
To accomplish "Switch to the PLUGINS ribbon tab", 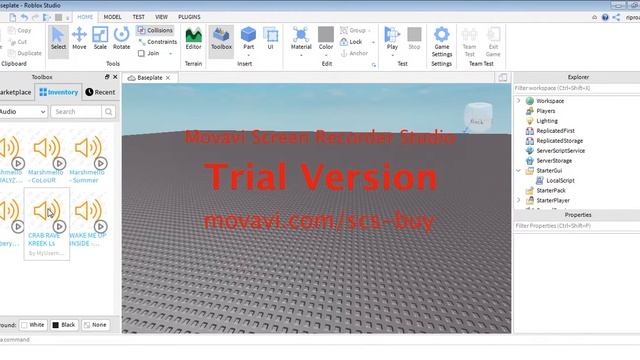I will 189,17.
